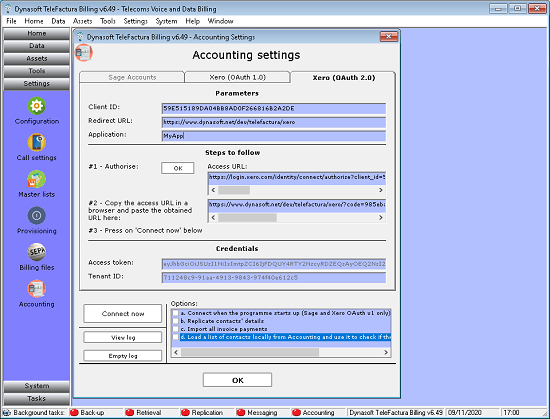This screenshot has width=550, height=419.
Task: Enable option a. Connect when programme starts
Action: click(x=175, y=313)
